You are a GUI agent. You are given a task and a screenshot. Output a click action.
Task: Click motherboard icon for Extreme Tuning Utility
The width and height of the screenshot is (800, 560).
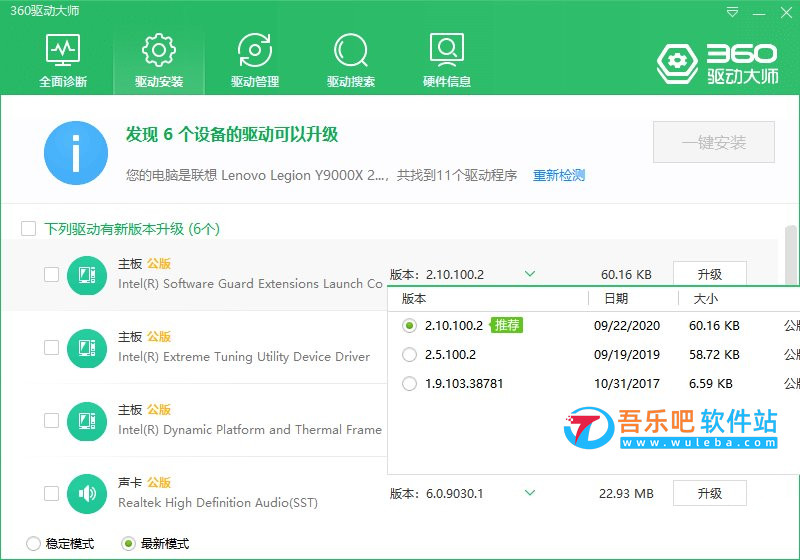coord(87,348)
